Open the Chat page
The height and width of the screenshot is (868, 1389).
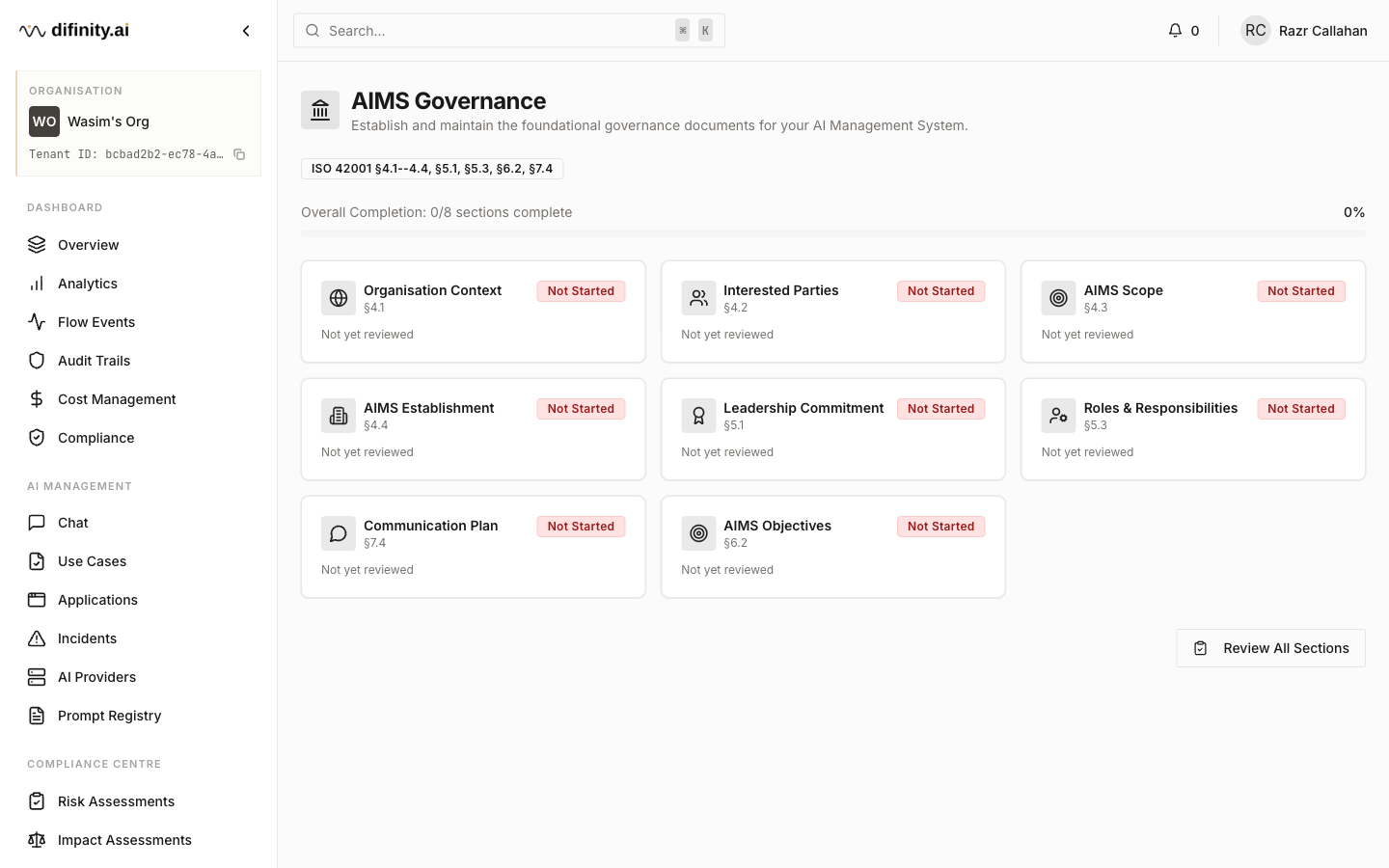click(x=139, y=523)
